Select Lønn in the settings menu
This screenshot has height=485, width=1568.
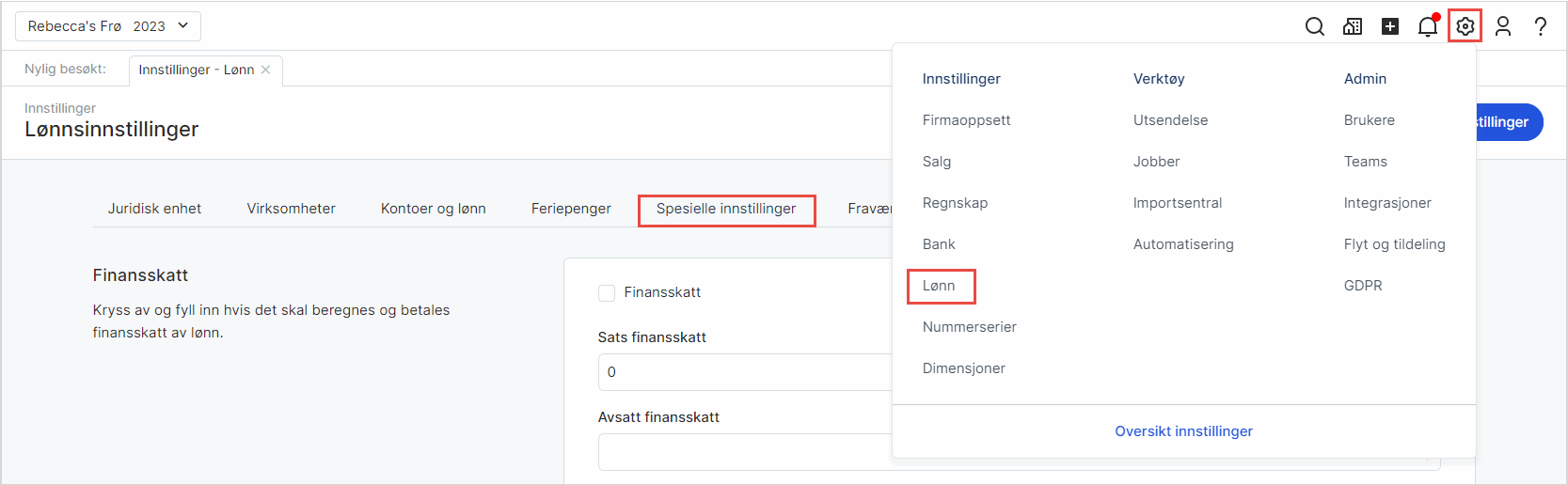click(939, 286)
